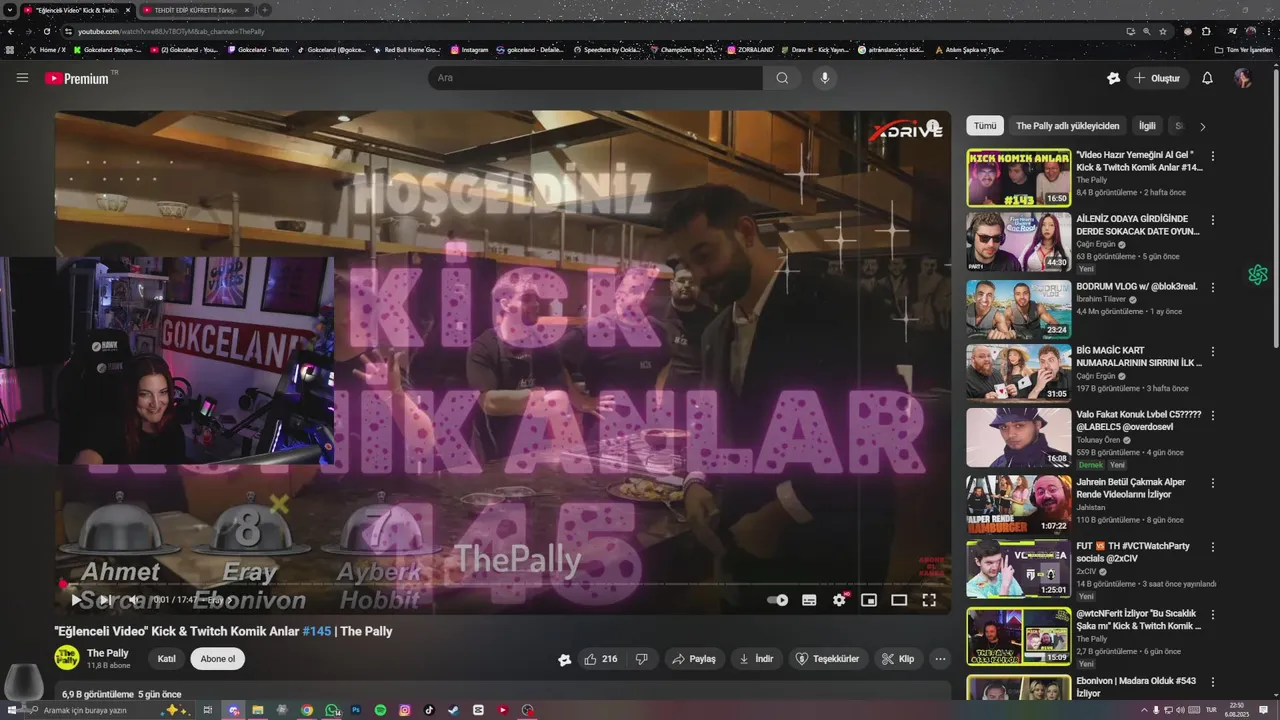The width and height of the screenshot is (1280, 720).
Task: Toggle the autoplay switch in player
Action: [777, 600]
